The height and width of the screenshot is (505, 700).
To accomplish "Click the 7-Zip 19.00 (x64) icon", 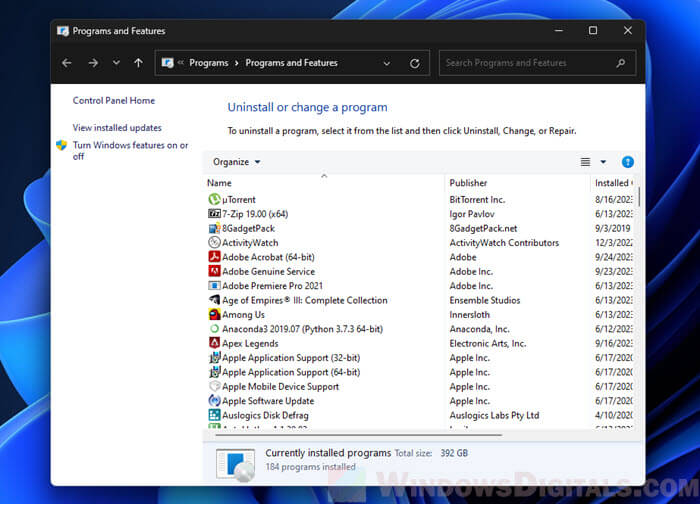I will [214, 213].
